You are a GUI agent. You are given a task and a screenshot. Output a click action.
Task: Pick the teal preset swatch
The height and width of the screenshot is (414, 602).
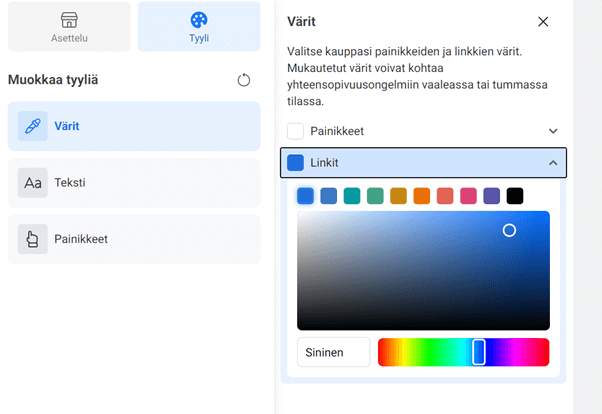(352, 196)
